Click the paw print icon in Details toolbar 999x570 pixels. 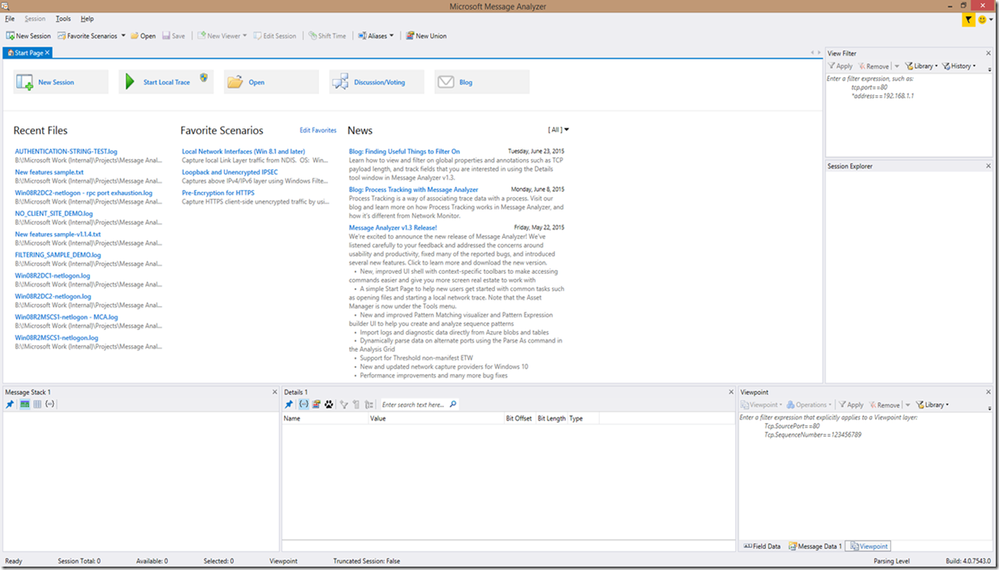pos(329,404)
